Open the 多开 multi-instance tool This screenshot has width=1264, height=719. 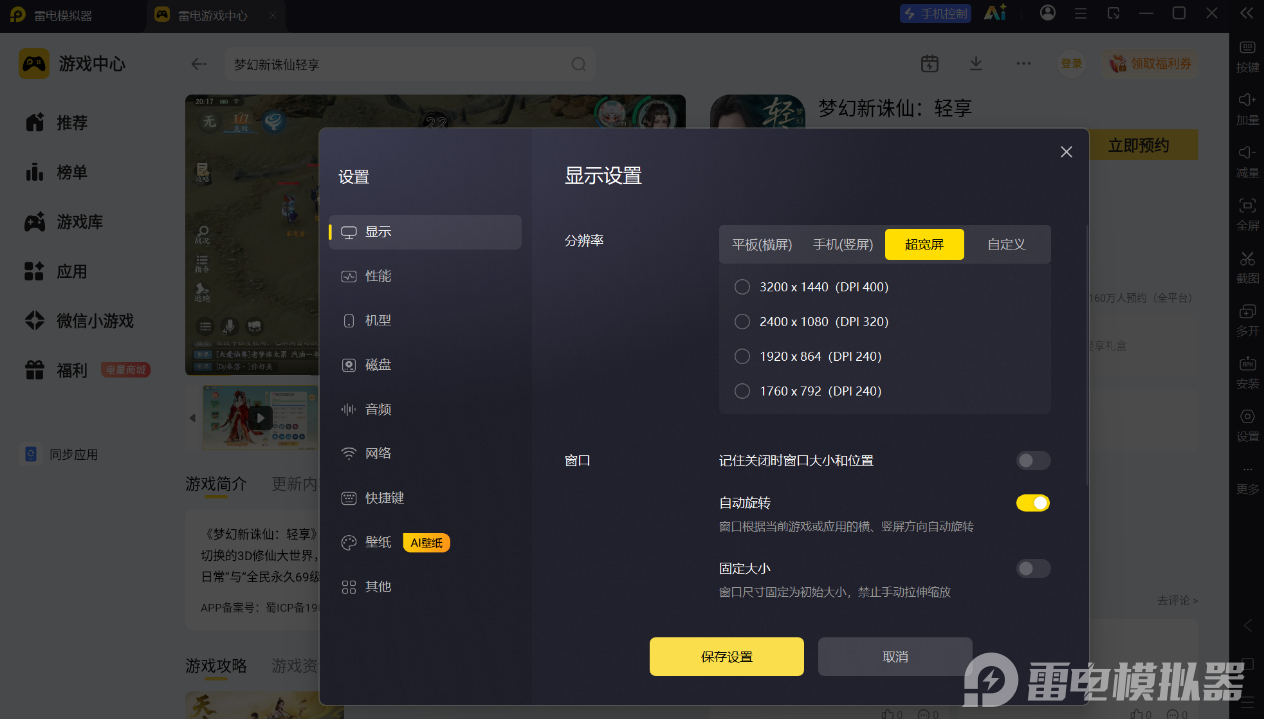(x=1247, y=320)
